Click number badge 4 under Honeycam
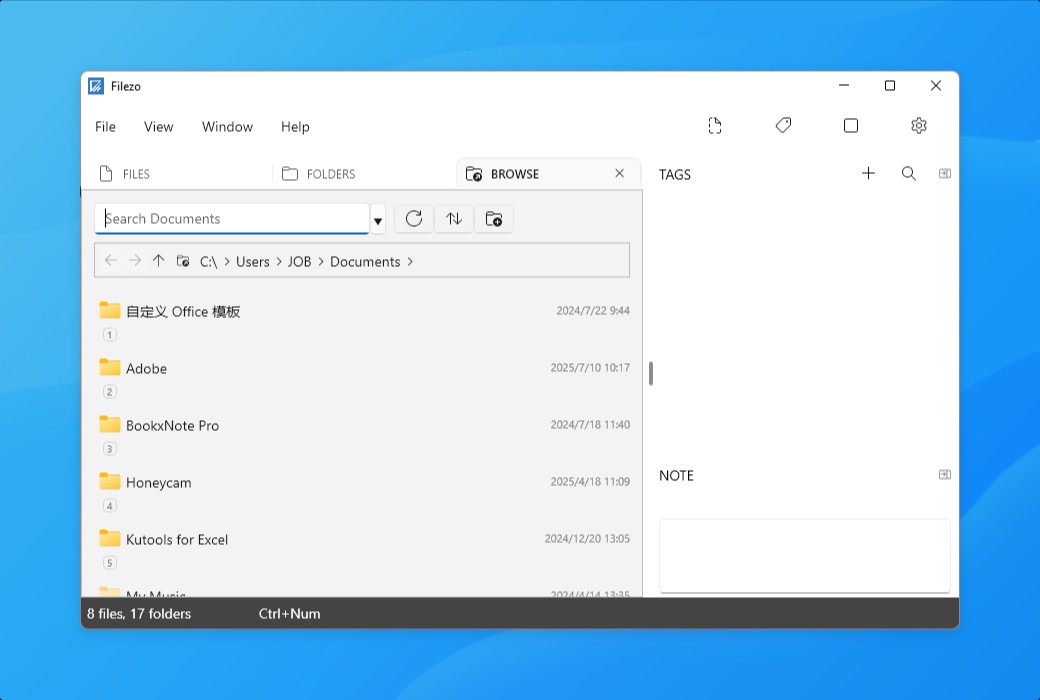The image size is (1040, 700). tap(110, 506)
